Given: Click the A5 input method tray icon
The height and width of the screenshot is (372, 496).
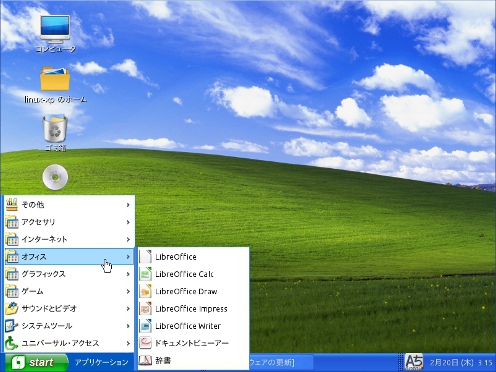Looking at the screenshot, I should pos(414,362).
